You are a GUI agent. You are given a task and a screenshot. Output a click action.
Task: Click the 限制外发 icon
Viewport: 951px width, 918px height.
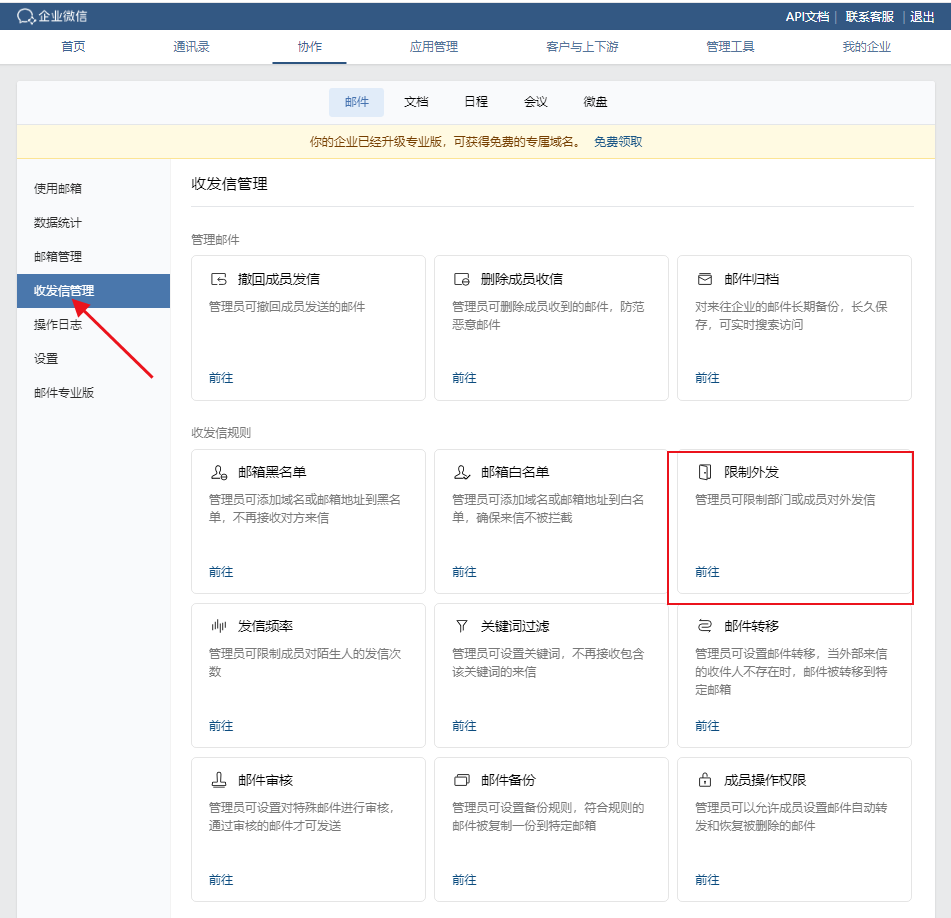pyautogui.click(x=705, y=472)
